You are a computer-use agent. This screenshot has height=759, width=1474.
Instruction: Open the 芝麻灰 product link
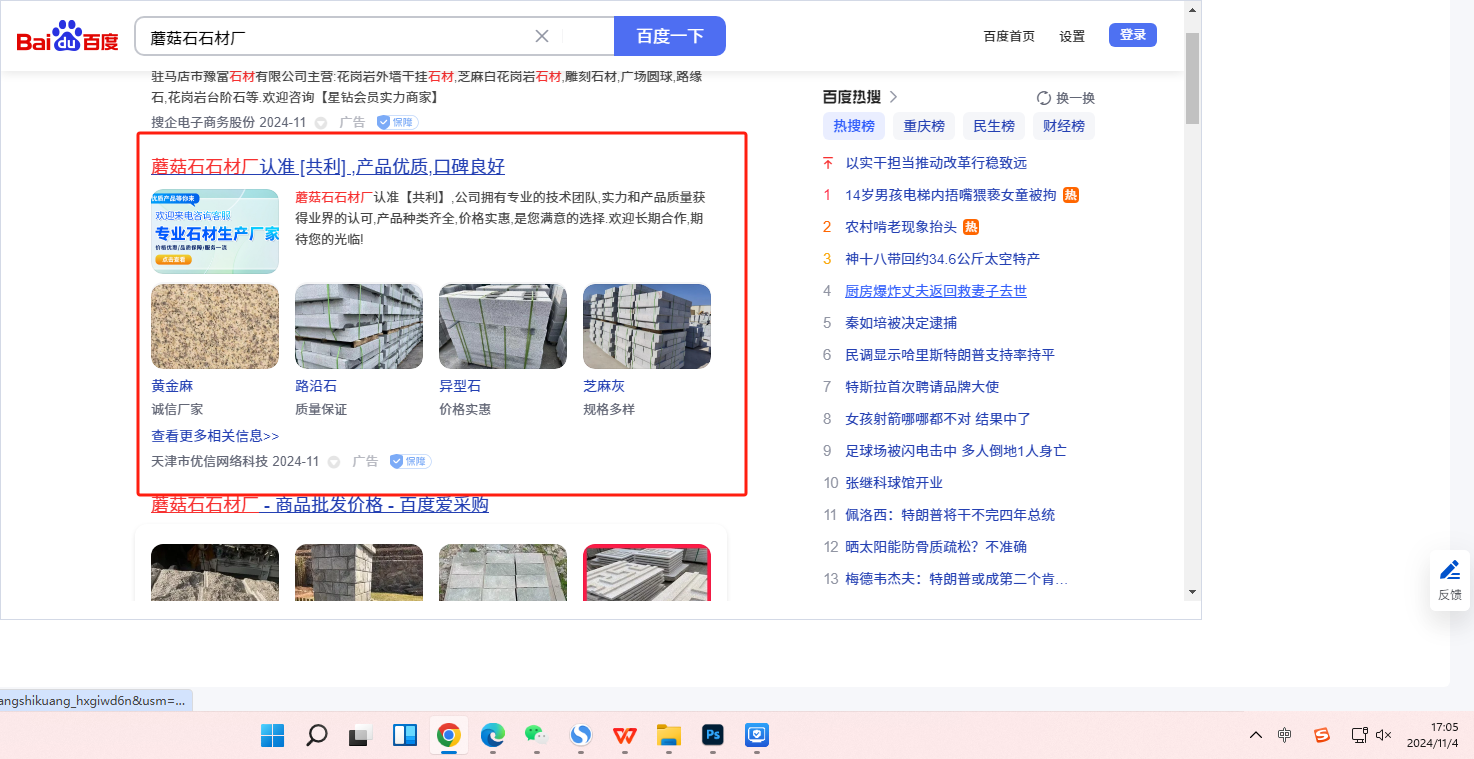604,386
